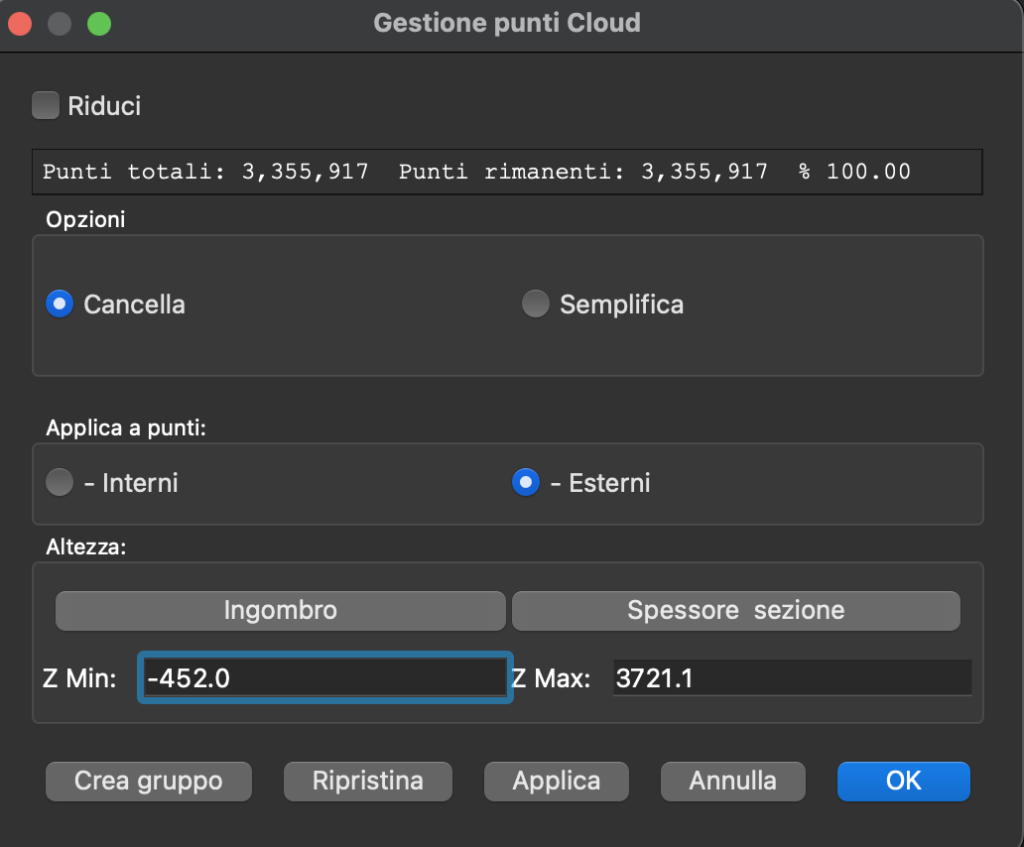Viewport: 1024px width, 847px height.
Task: Click the Punti totali statistics box
Action: point(507,172)
